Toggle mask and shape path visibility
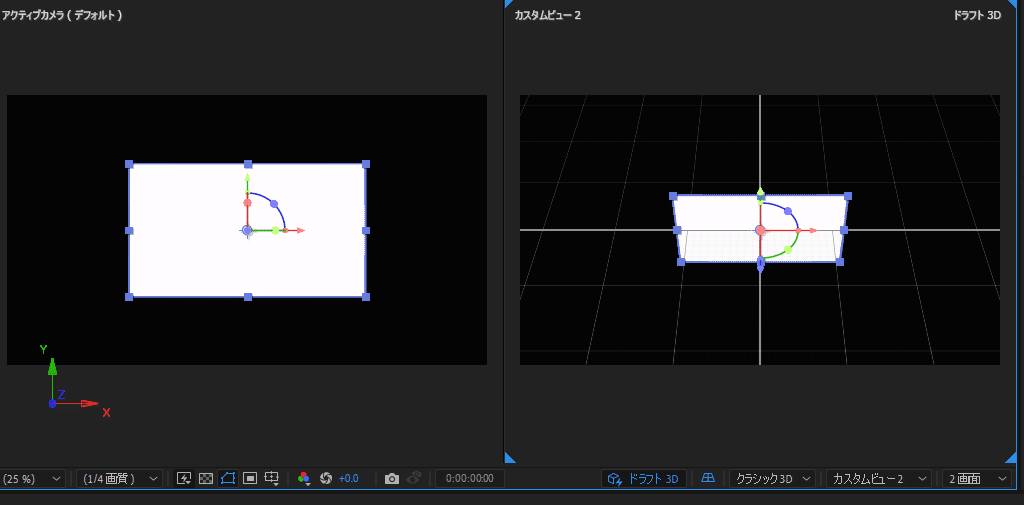Viewport: 1024px width, 505px height. coord(227,478)
